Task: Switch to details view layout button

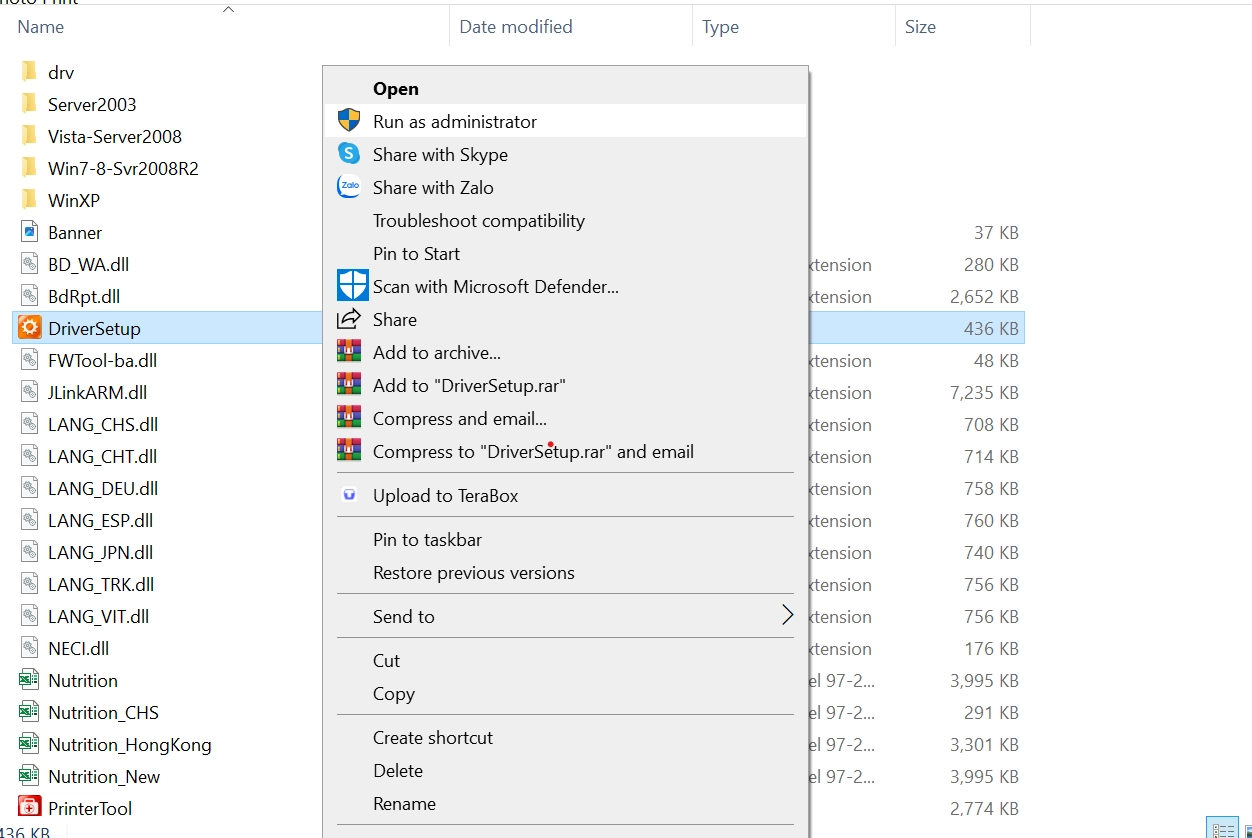Action: pos(1222,830)
